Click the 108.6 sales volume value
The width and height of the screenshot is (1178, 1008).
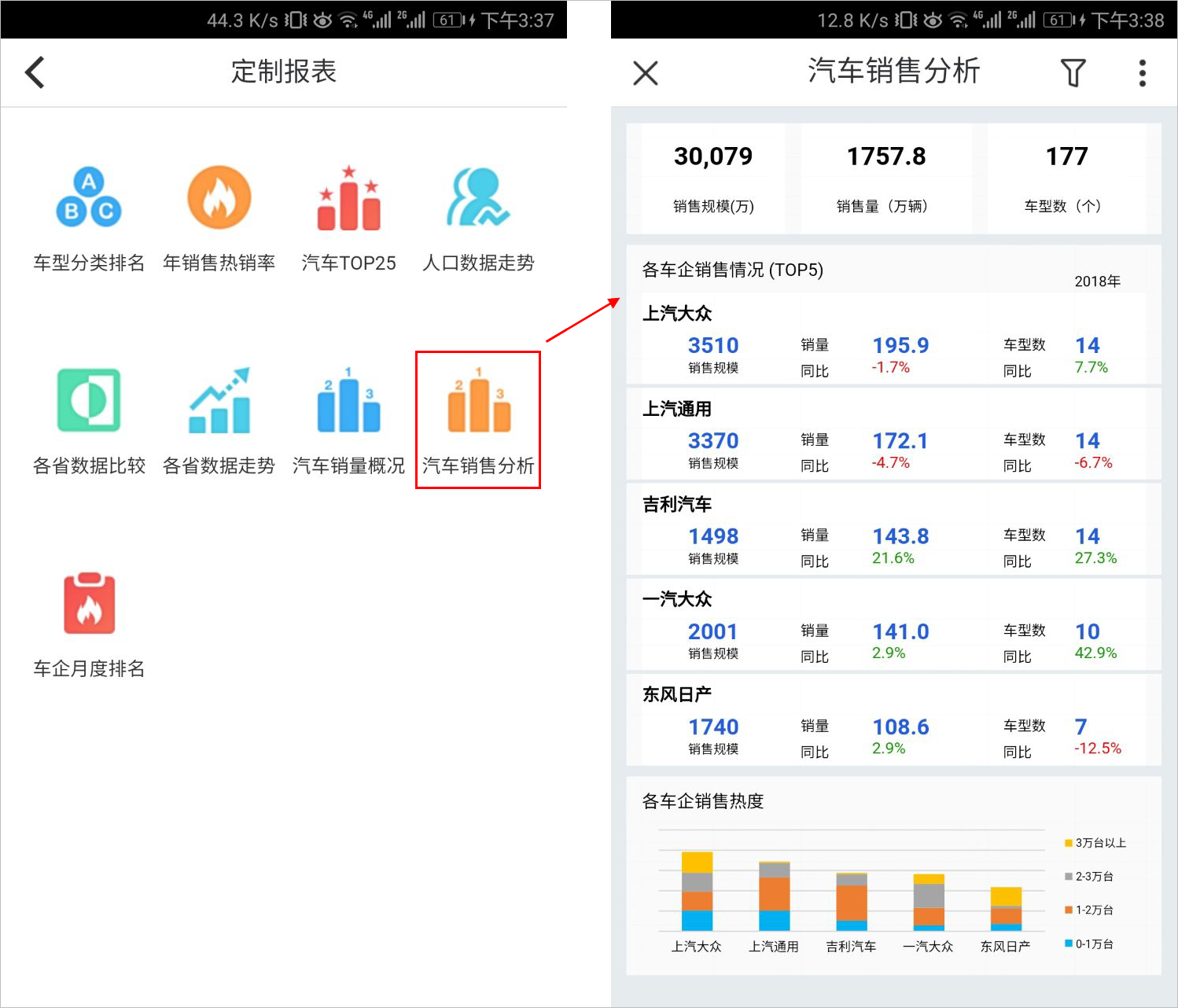coord(900,727)
